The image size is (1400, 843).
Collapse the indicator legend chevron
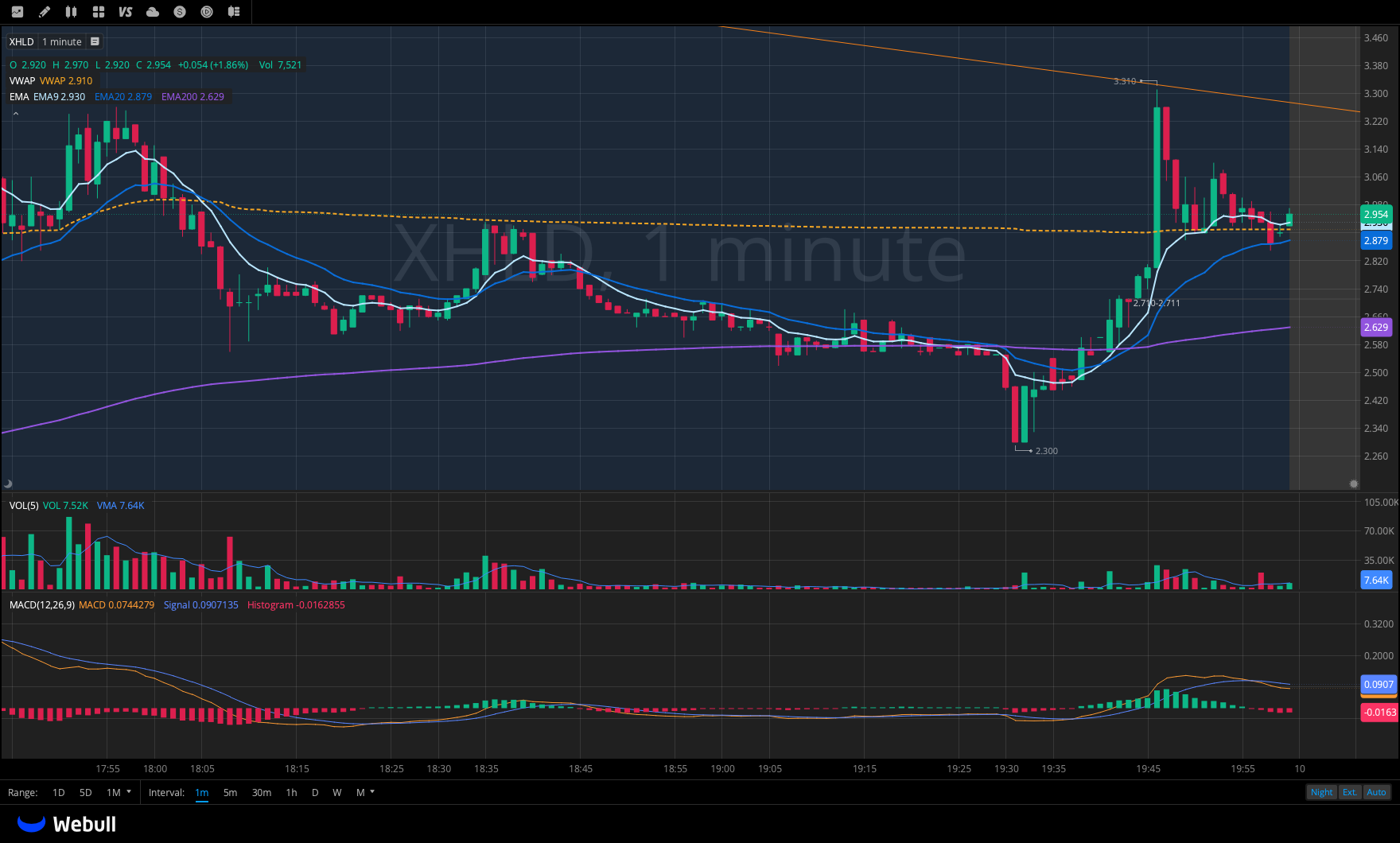[x=15, y=114]
